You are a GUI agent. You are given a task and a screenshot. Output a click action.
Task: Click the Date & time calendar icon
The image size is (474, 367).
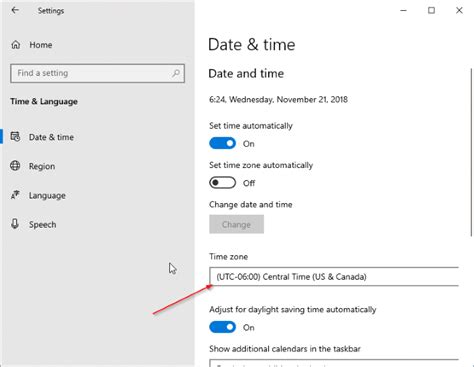[15, 137]
